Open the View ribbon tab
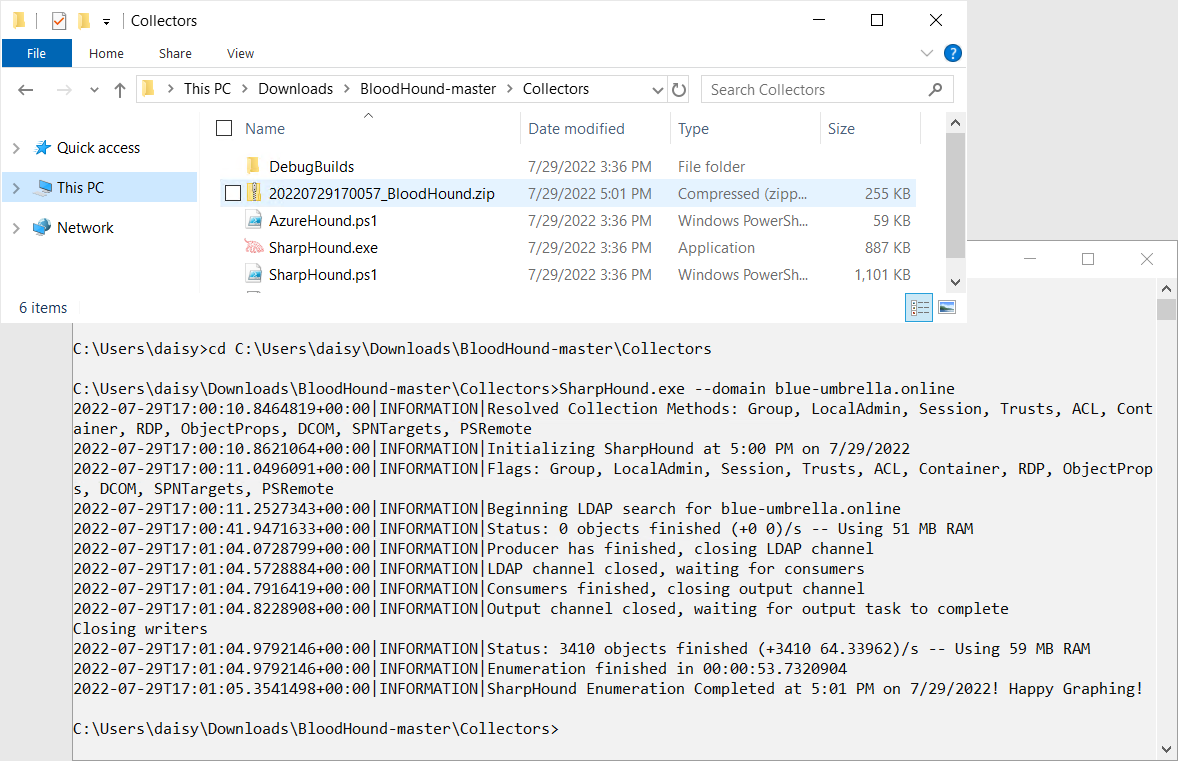 tap(240, 53)
